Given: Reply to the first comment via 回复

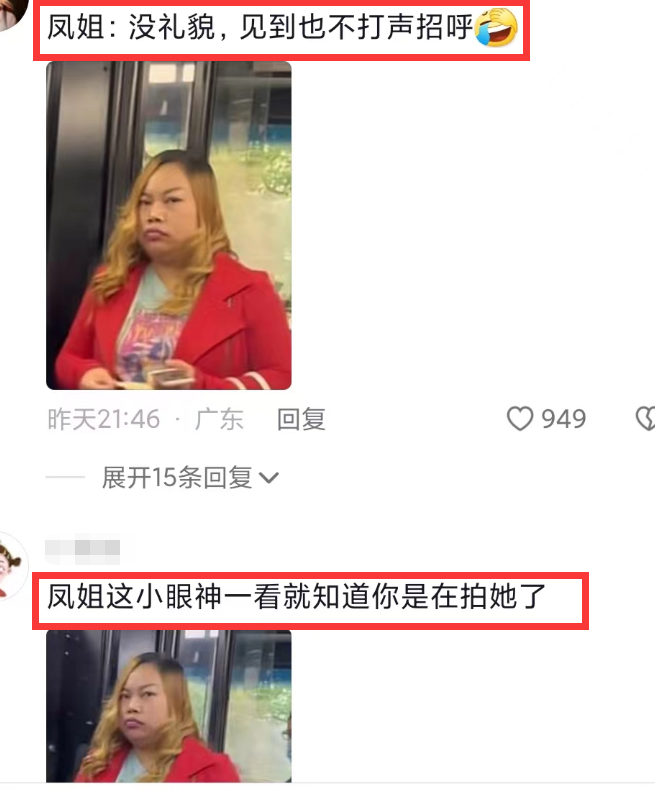Looking at the screenshot, I should 301,419.
